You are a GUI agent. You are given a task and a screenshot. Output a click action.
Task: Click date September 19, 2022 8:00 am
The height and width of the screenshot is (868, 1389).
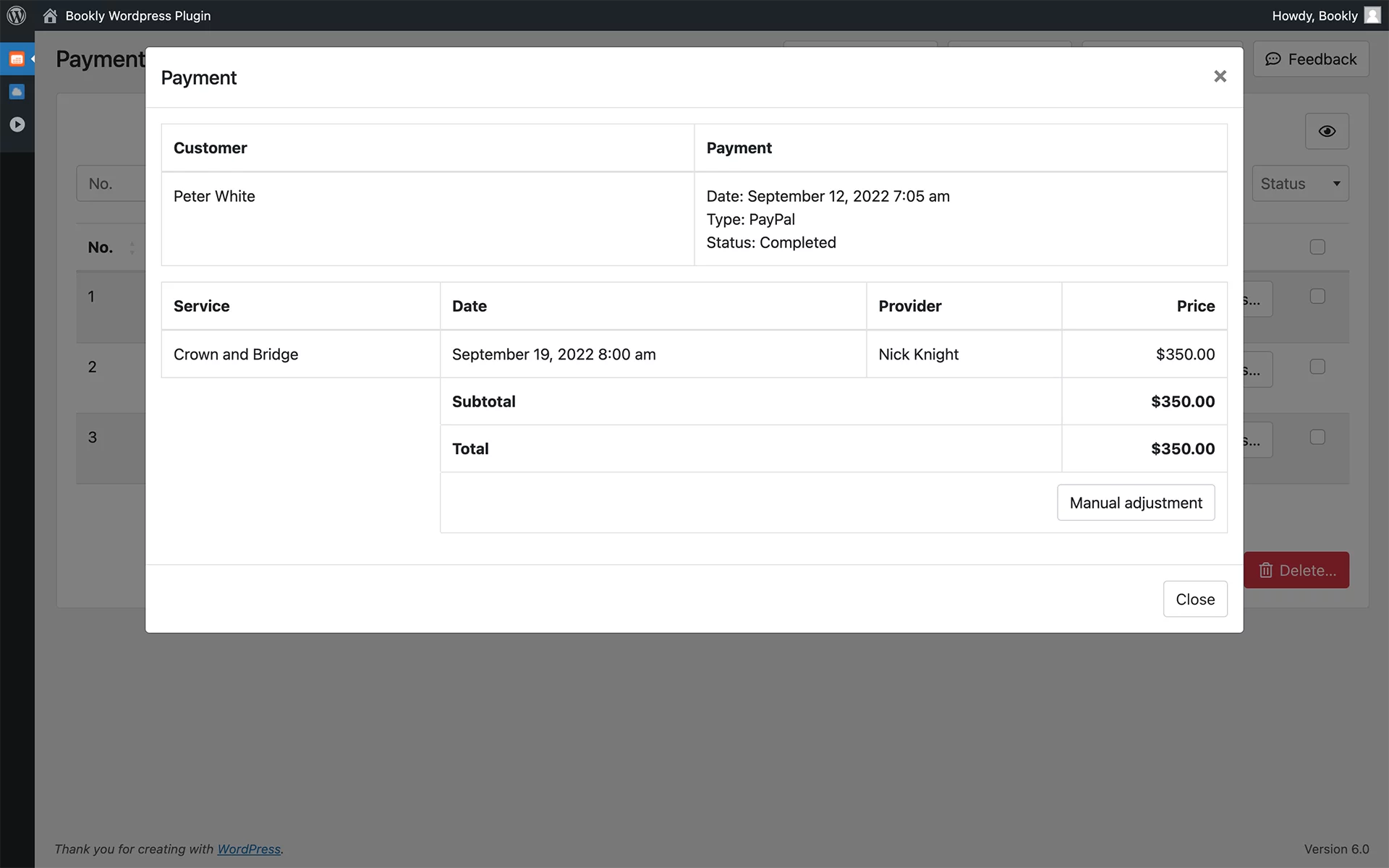tap(554, 354)
